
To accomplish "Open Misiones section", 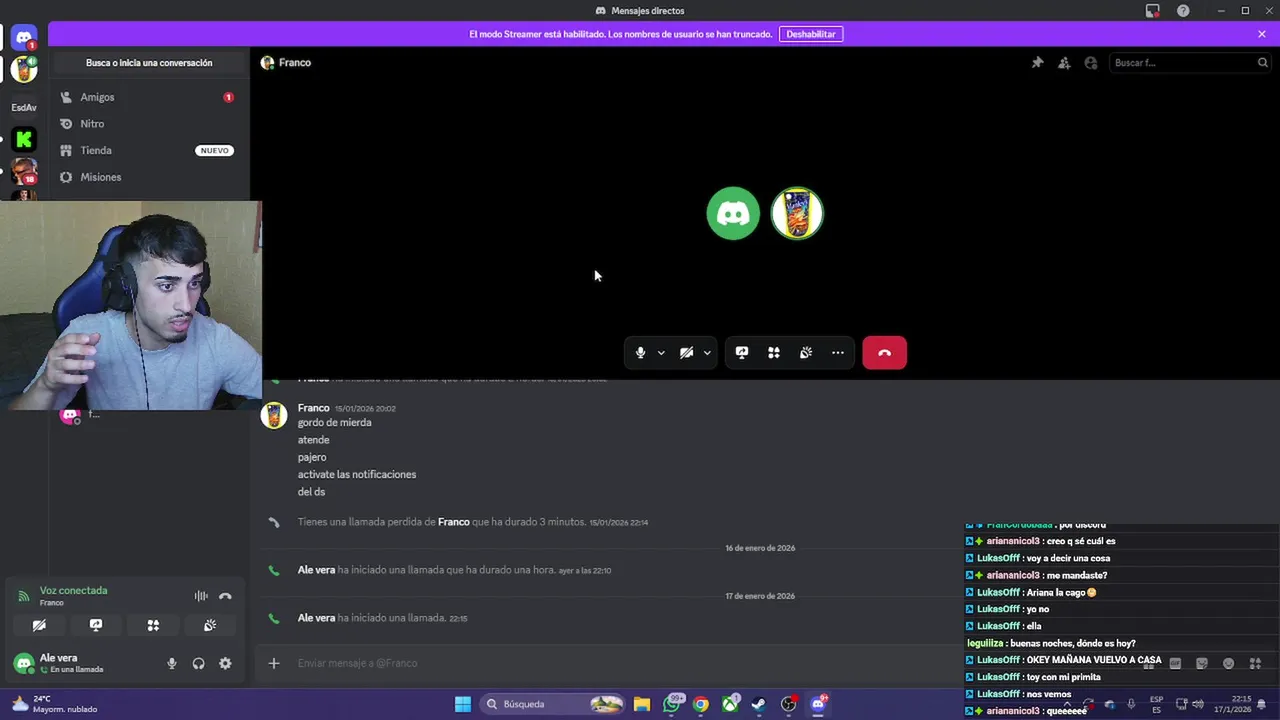I will tap(147, 177).
